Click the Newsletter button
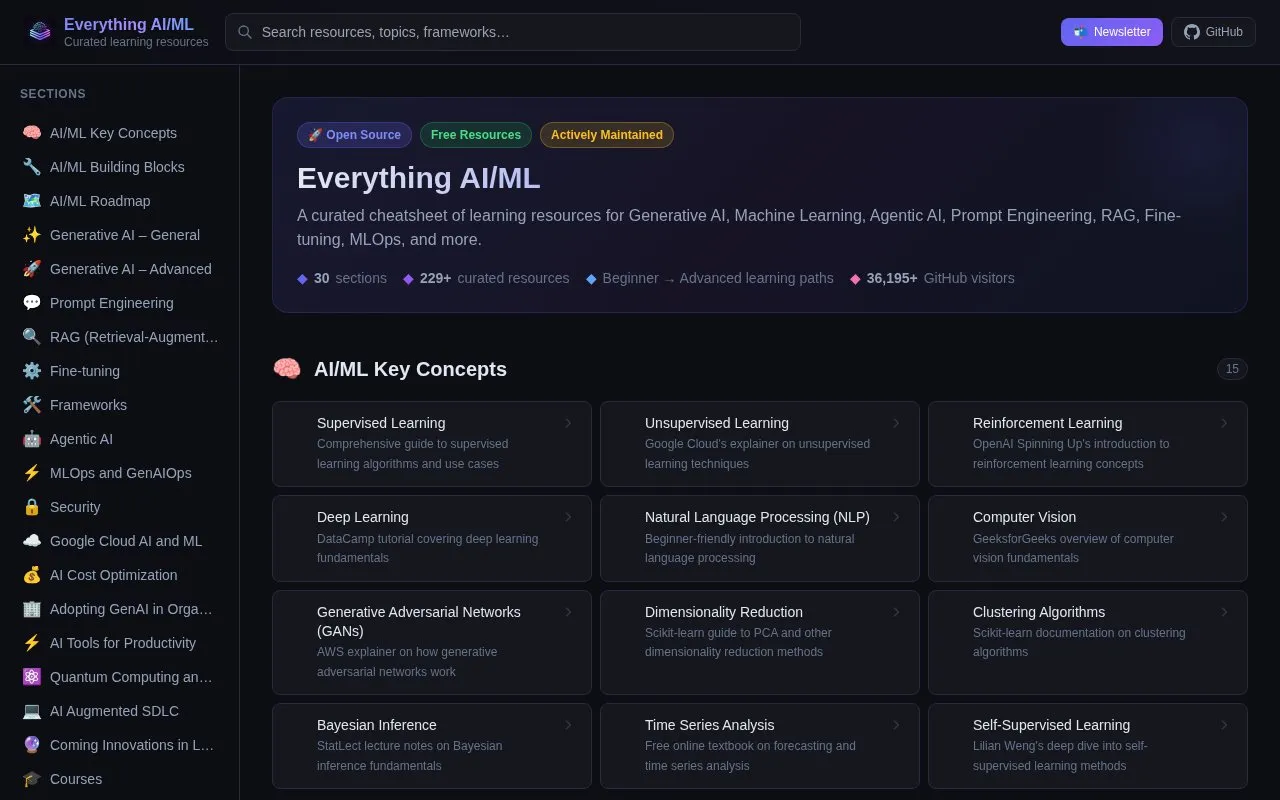This screenshot has width=1280, height=800. 1112,32
